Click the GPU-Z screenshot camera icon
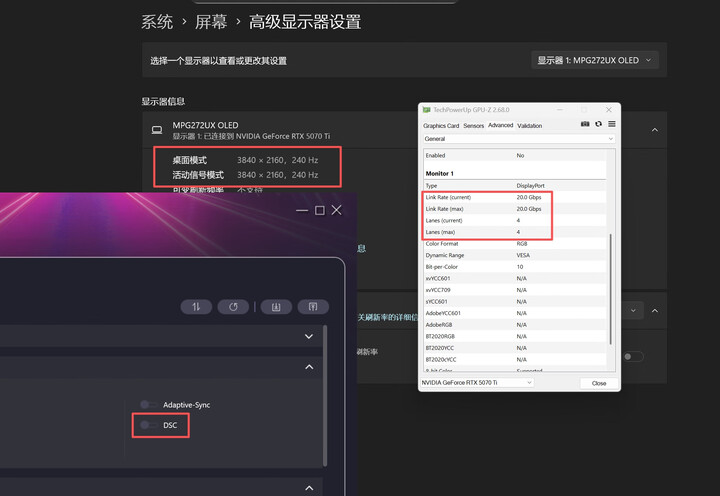 coord(585,125)
